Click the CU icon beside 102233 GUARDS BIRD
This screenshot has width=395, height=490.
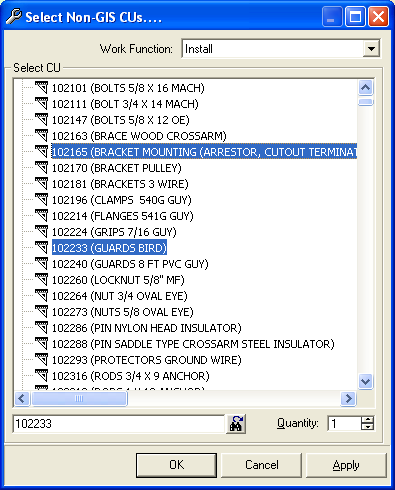click(x=42, y=248)
